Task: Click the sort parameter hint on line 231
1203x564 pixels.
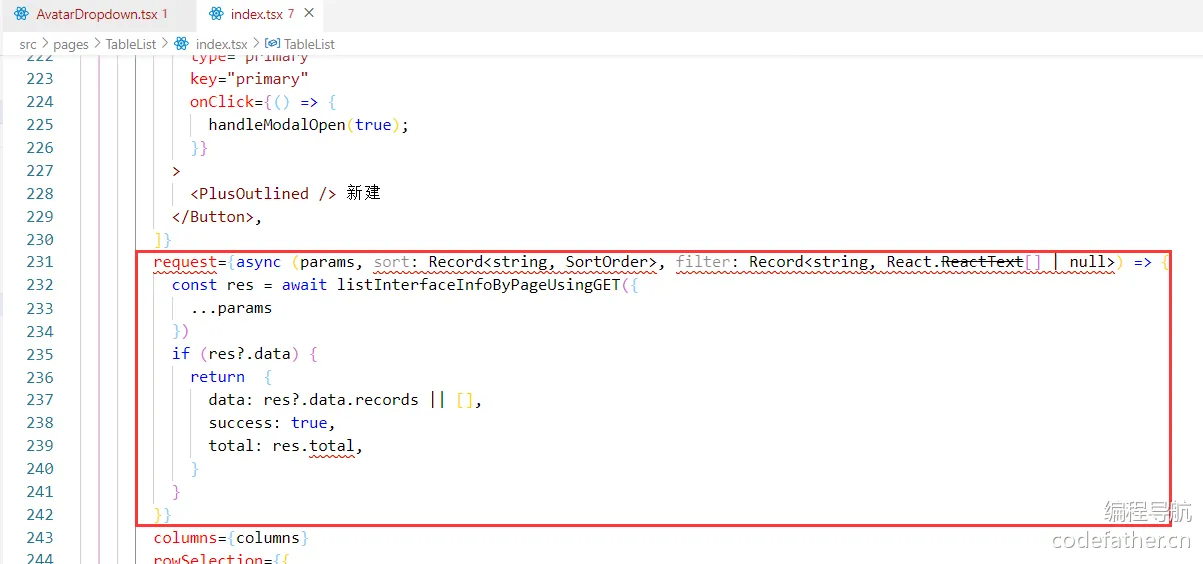Action: (394, 262)
